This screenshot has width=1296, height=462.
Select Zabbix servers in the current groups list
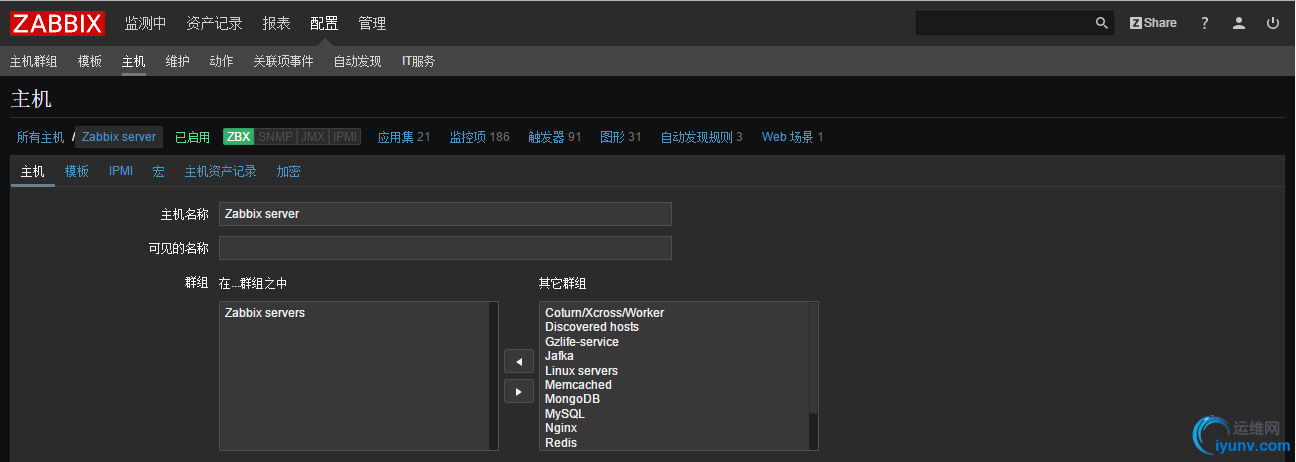pos(265,313)
